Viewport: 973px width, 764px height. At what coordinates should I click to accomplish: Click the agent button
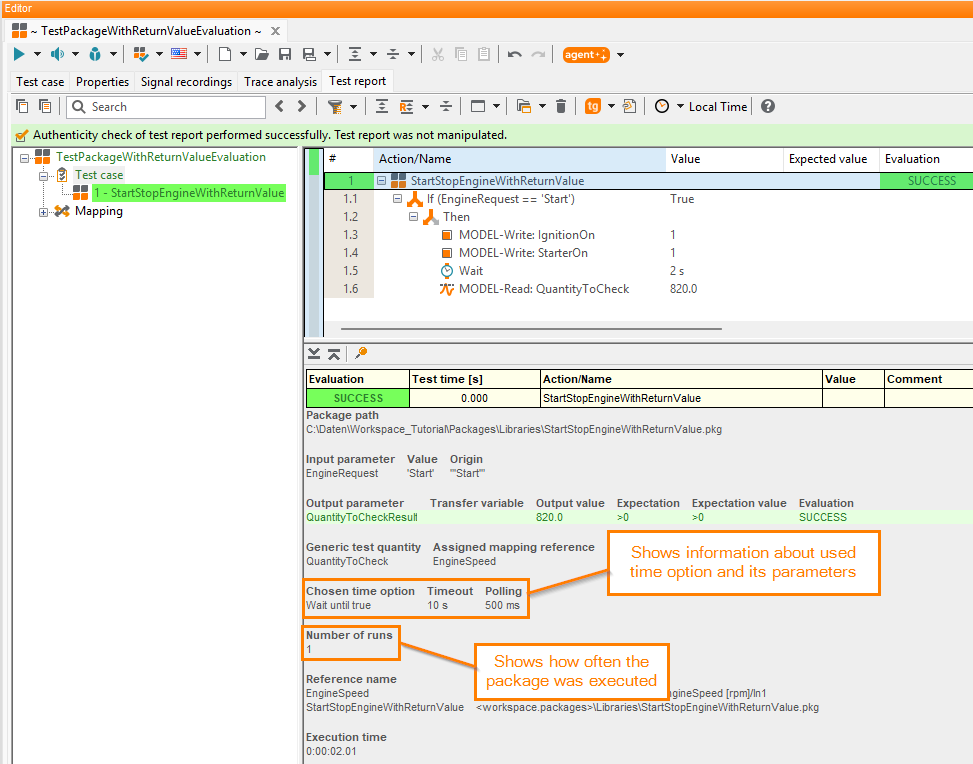click(x=586, y=55)
